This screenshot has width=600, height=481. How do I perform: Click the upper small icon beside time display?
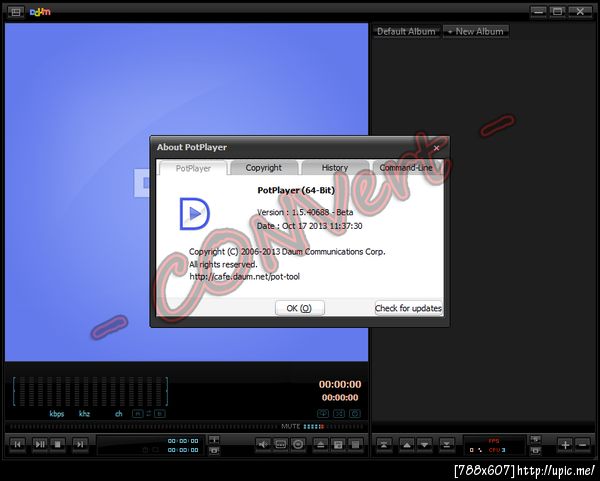pos(214,440)
